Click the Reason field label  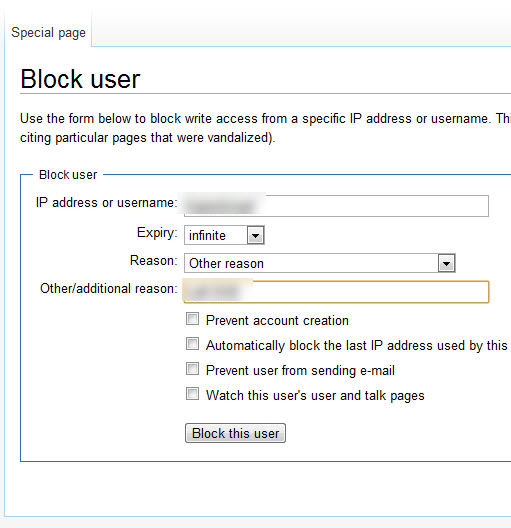click(154, 261)
